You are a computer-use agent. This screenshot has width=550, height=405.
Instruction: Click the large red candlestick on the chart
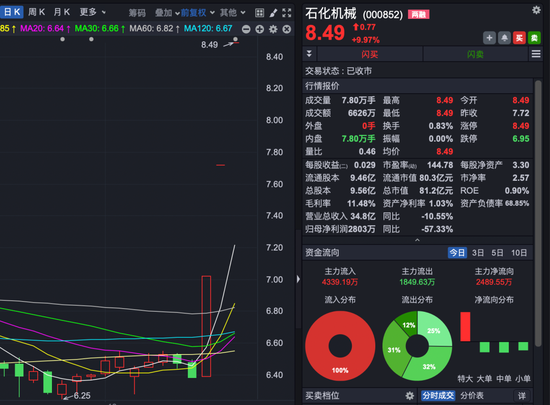206,326
